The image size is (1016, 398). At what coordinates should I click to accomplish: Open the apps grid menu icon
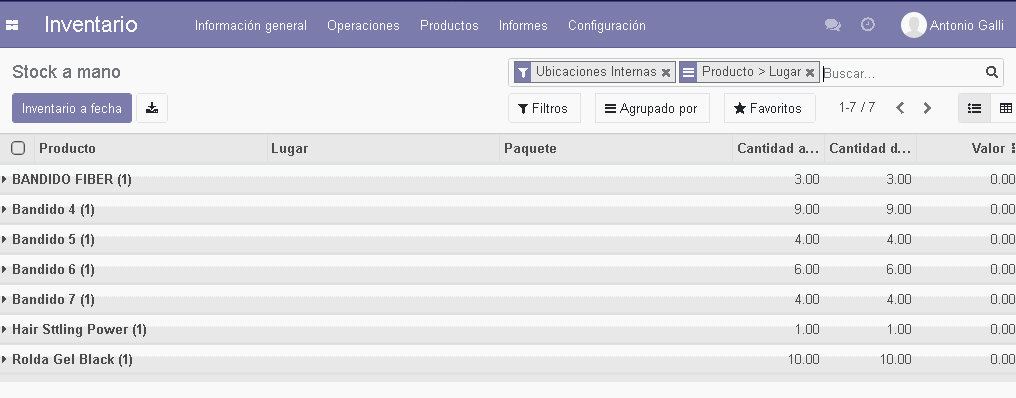coord(12,25)
